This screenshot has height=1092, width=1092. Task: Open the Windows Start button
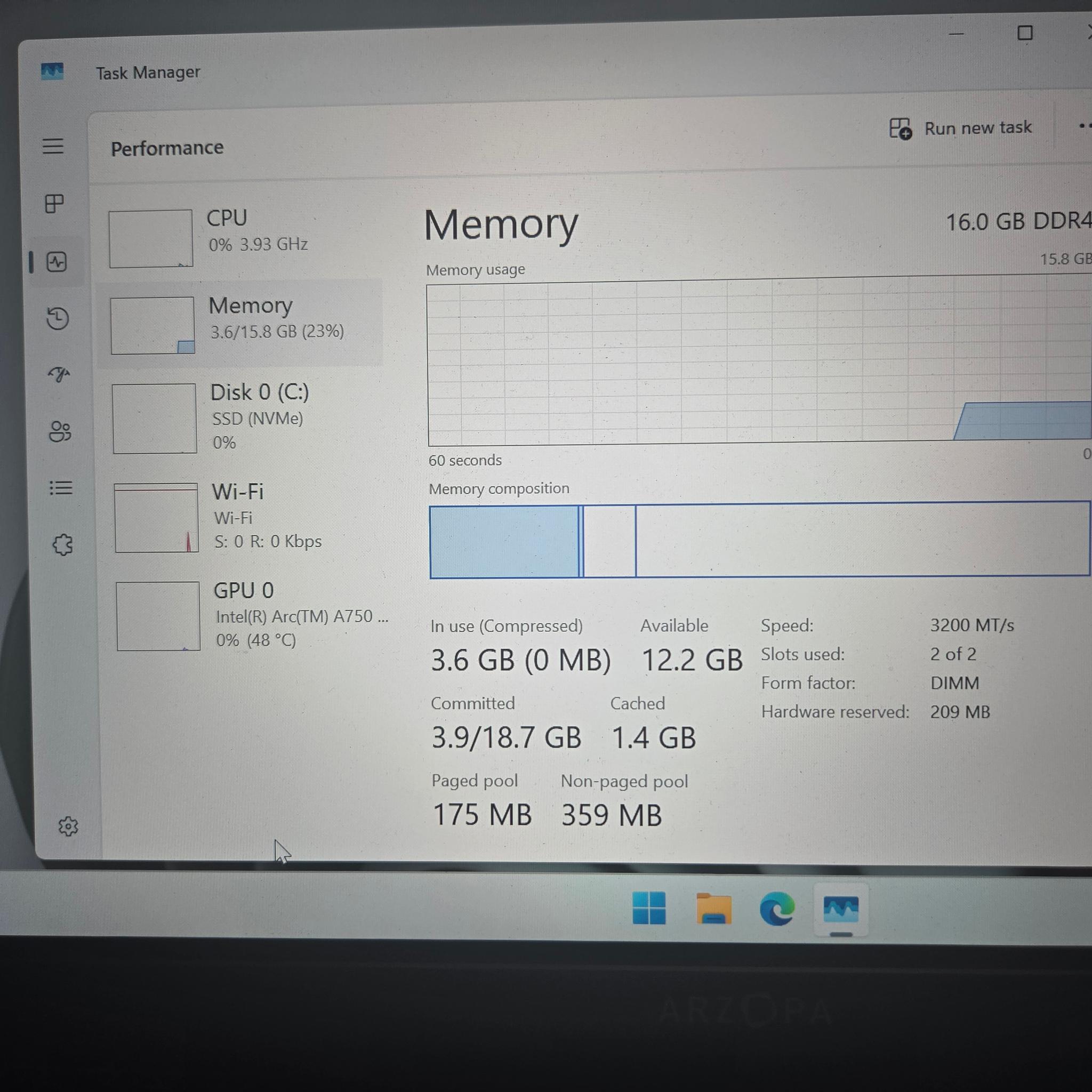pos(649,908)
